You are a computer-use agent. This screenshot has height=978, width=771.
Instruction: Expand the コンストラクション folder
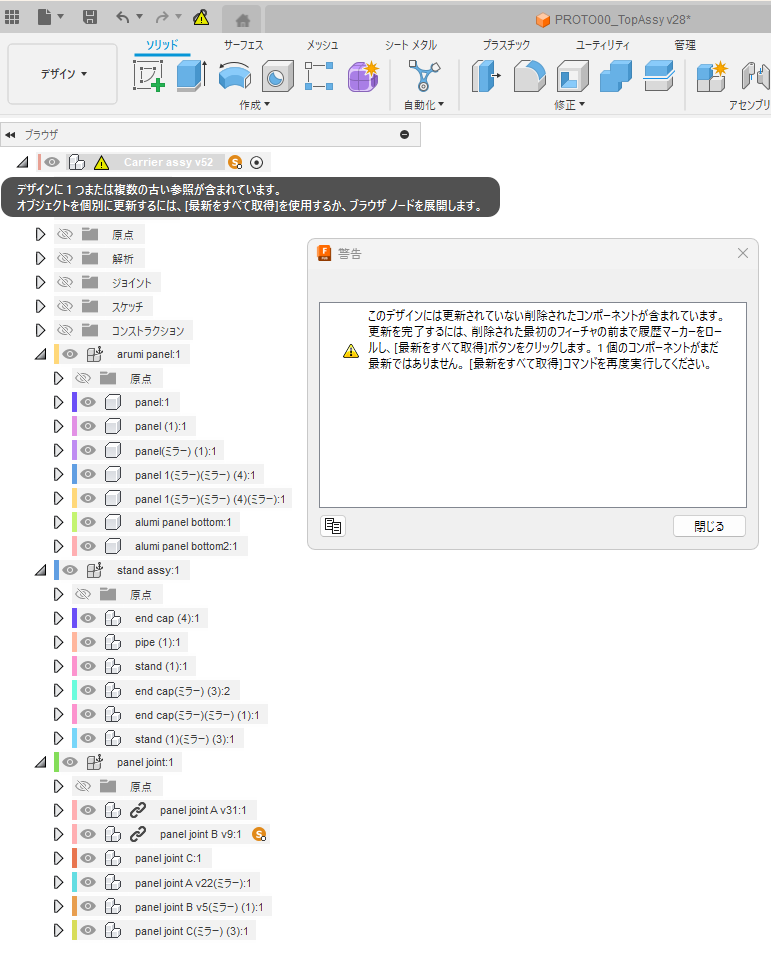(41, 330)
